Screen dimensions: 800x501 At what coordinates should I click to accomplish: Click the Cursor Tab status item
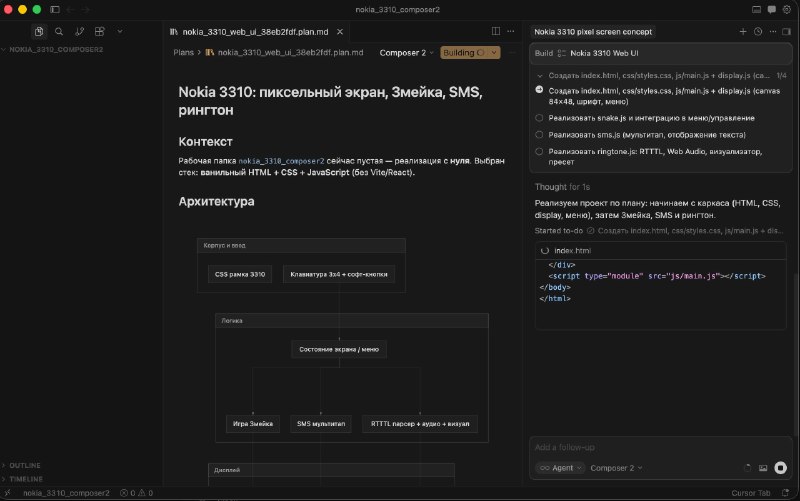click(x=751, y=493)
